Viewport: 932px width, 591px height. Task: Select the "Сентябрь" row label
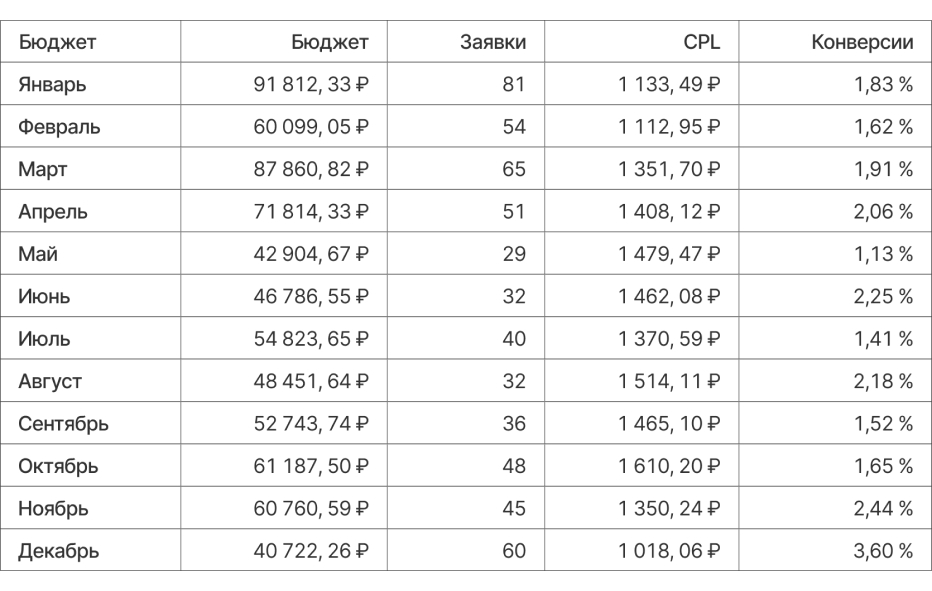pyautogui.click(x=63, y=423)
